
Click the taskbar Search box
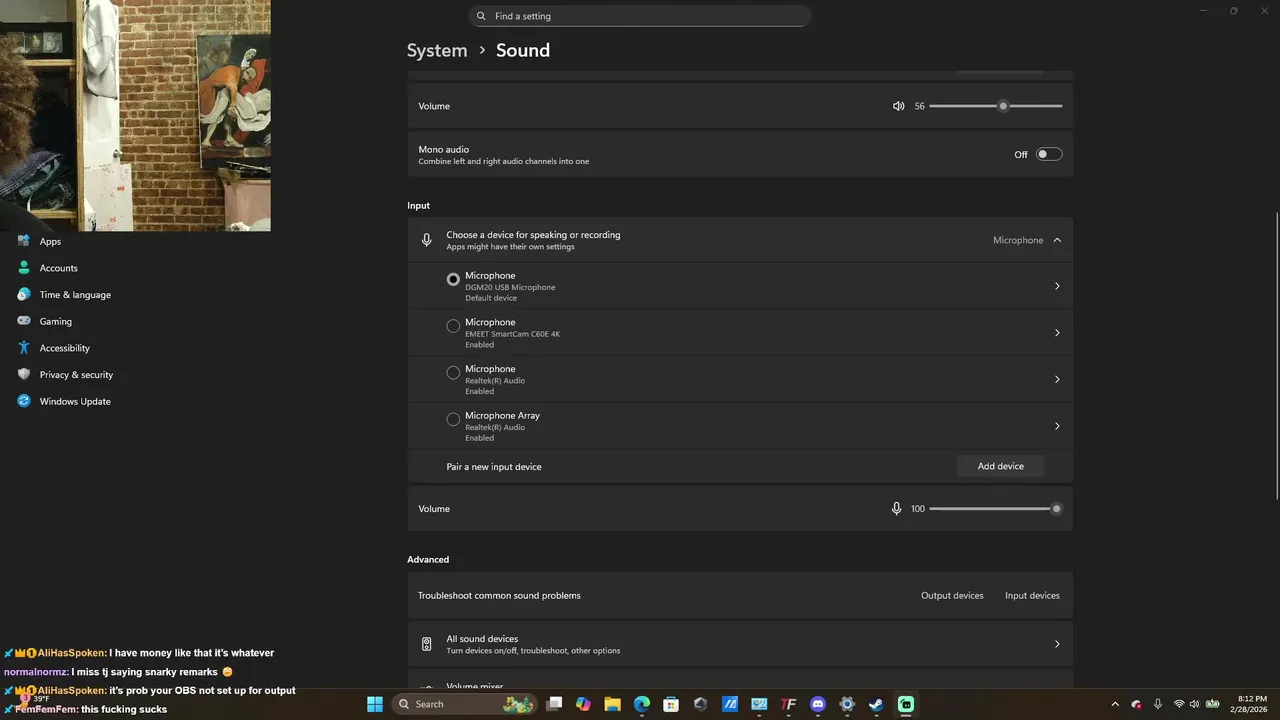point(464,704)
